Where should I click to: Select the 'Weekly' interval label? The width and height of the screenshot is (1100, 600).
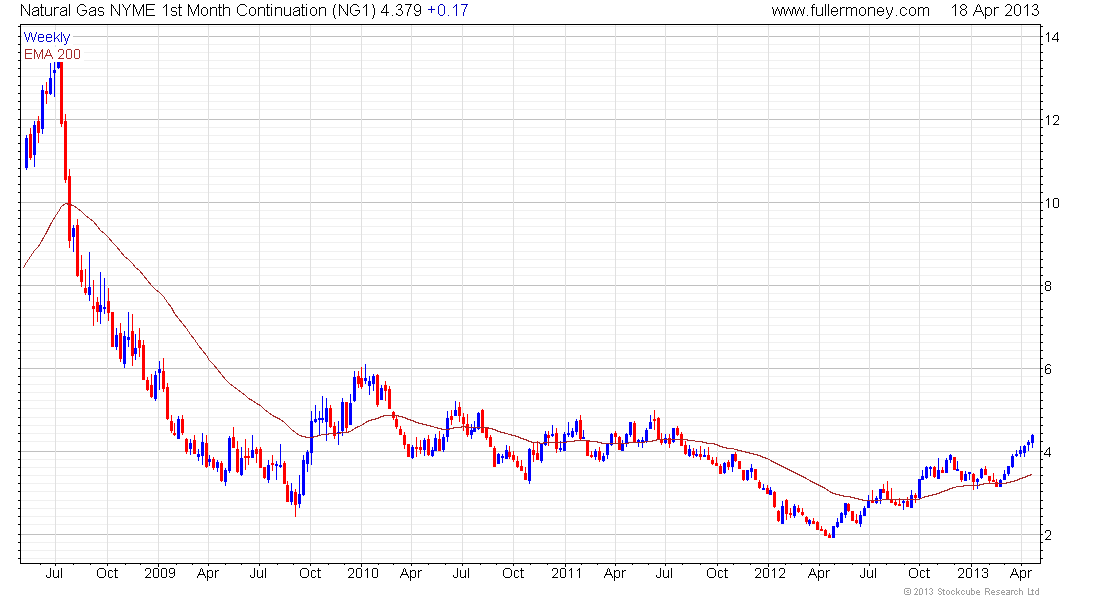pyautogui.click(x=47, y=37)
